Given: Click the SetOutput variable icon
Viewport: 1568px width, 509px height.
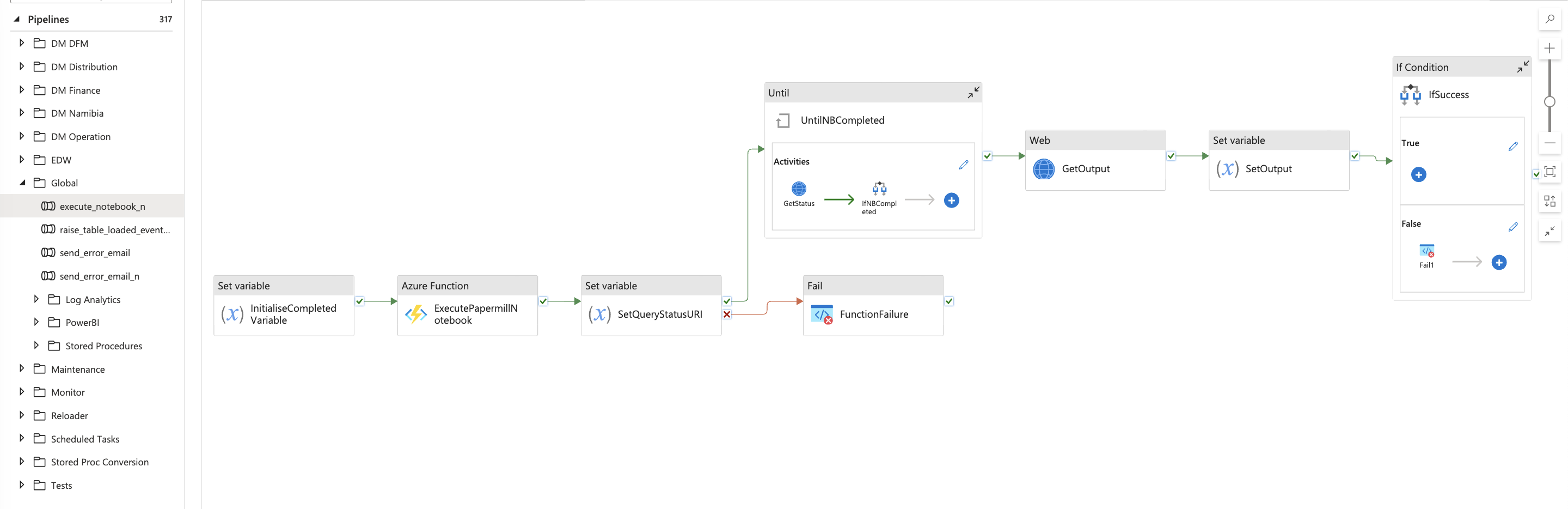Looking at the screenshot, I should click(x=1227, y=169).
